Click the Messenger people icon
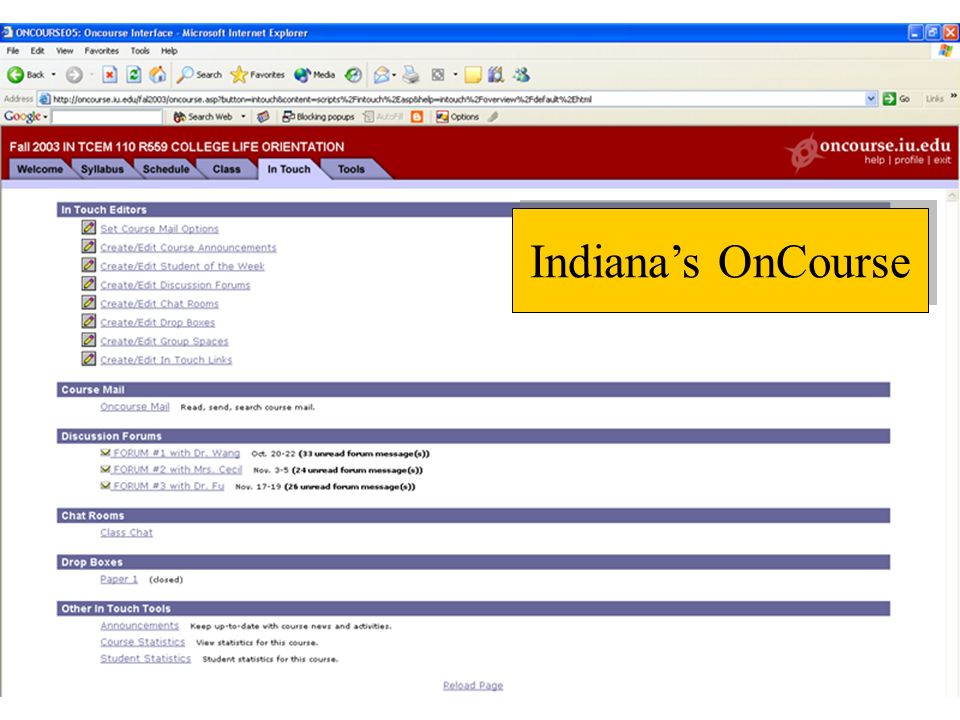 (522, 75)
